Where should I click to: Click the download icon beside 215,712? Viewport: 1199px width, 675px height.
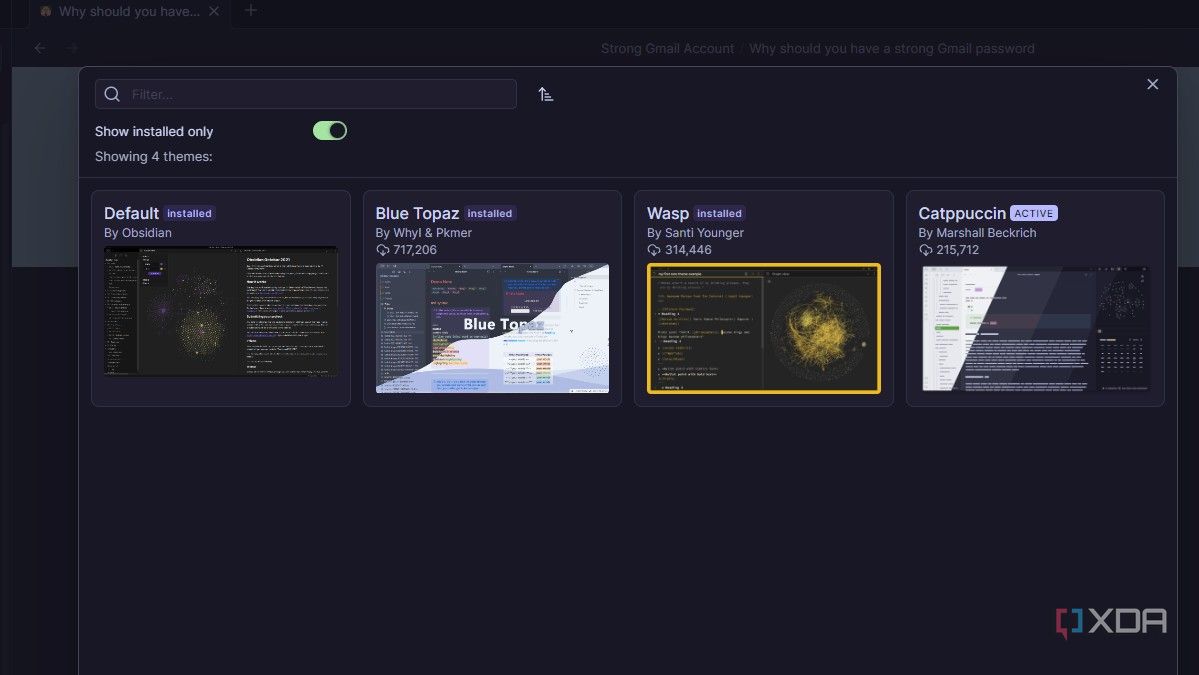925,250
